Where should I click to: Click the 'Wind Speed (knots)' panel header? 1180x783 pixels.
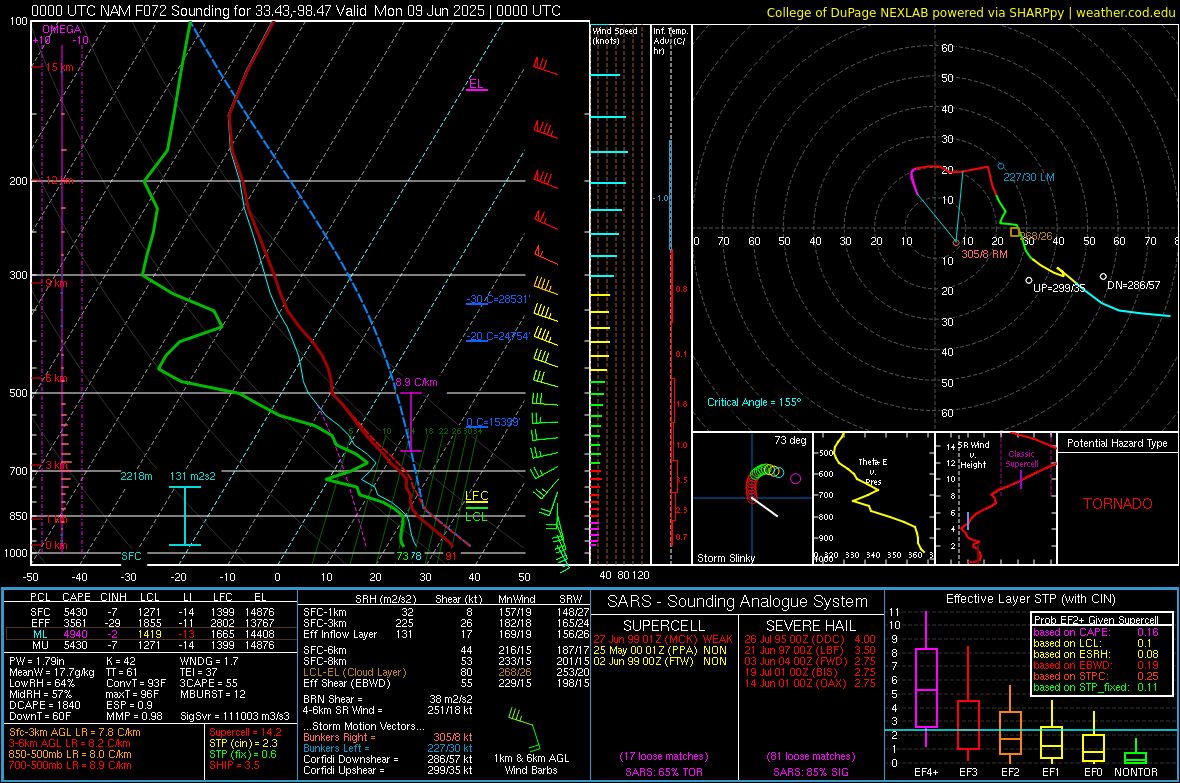(614, 35)
